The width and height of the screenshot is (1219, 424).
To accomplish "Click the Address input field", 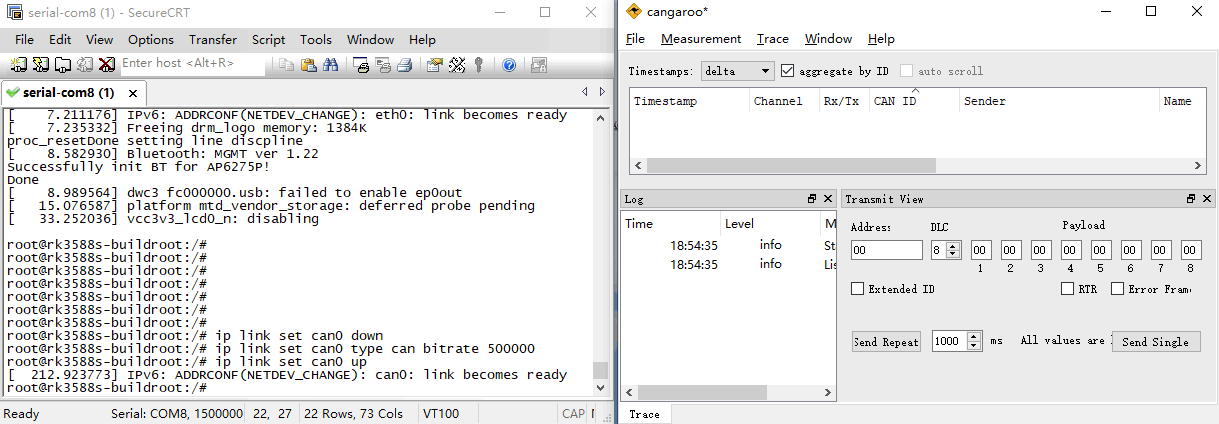I will point(886,250).
